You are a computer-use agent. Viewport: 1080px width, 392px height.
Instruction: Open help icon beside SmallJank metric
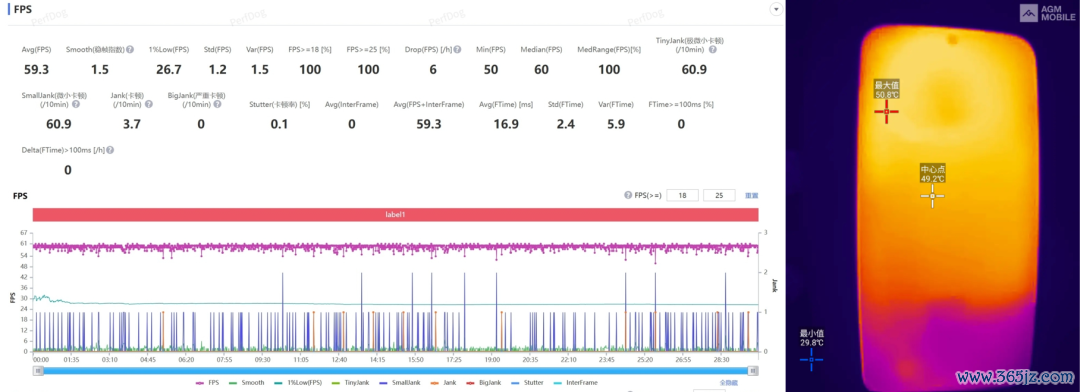click(75, 105)
